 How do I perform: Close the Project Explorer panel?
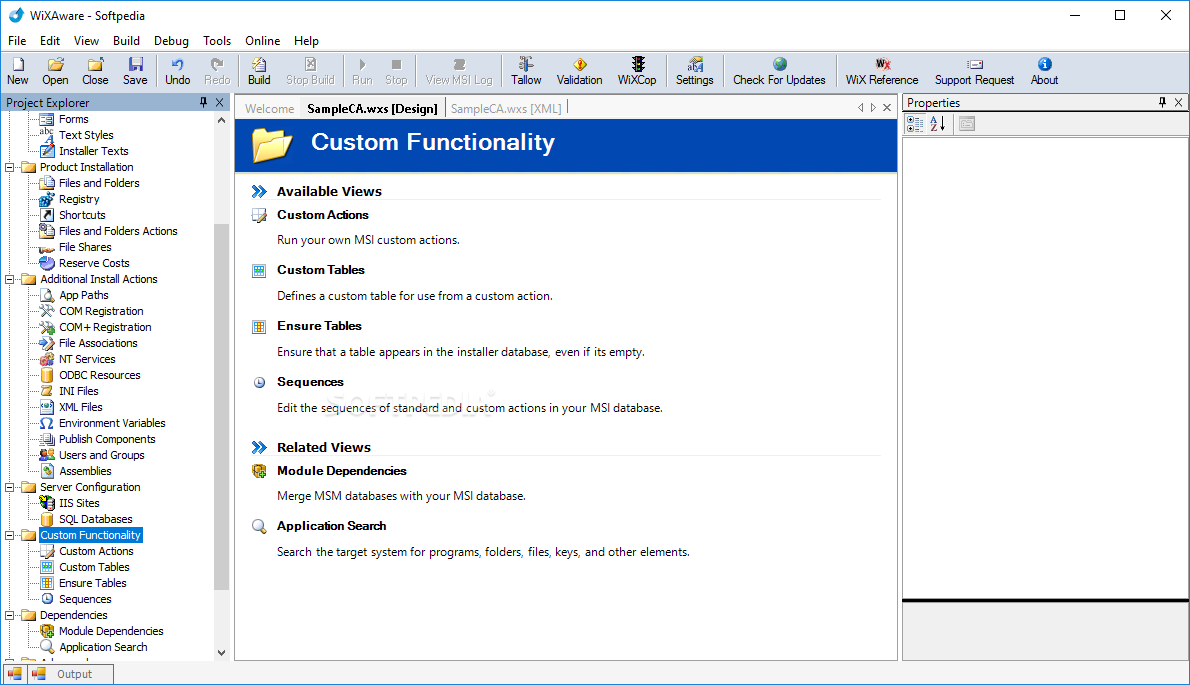point(219,102)
